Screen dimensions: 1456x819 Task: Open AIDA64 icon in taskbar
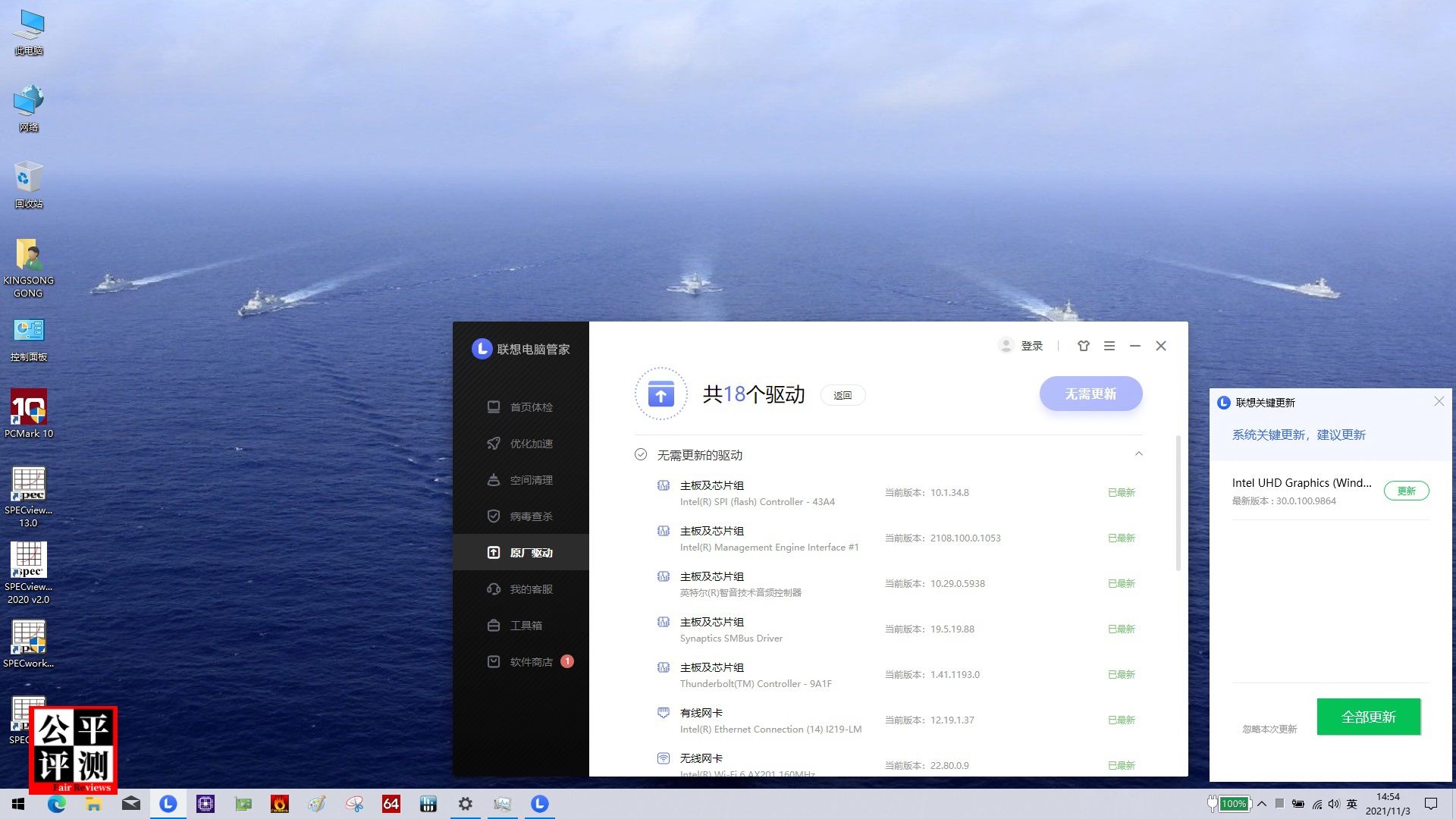391,804
